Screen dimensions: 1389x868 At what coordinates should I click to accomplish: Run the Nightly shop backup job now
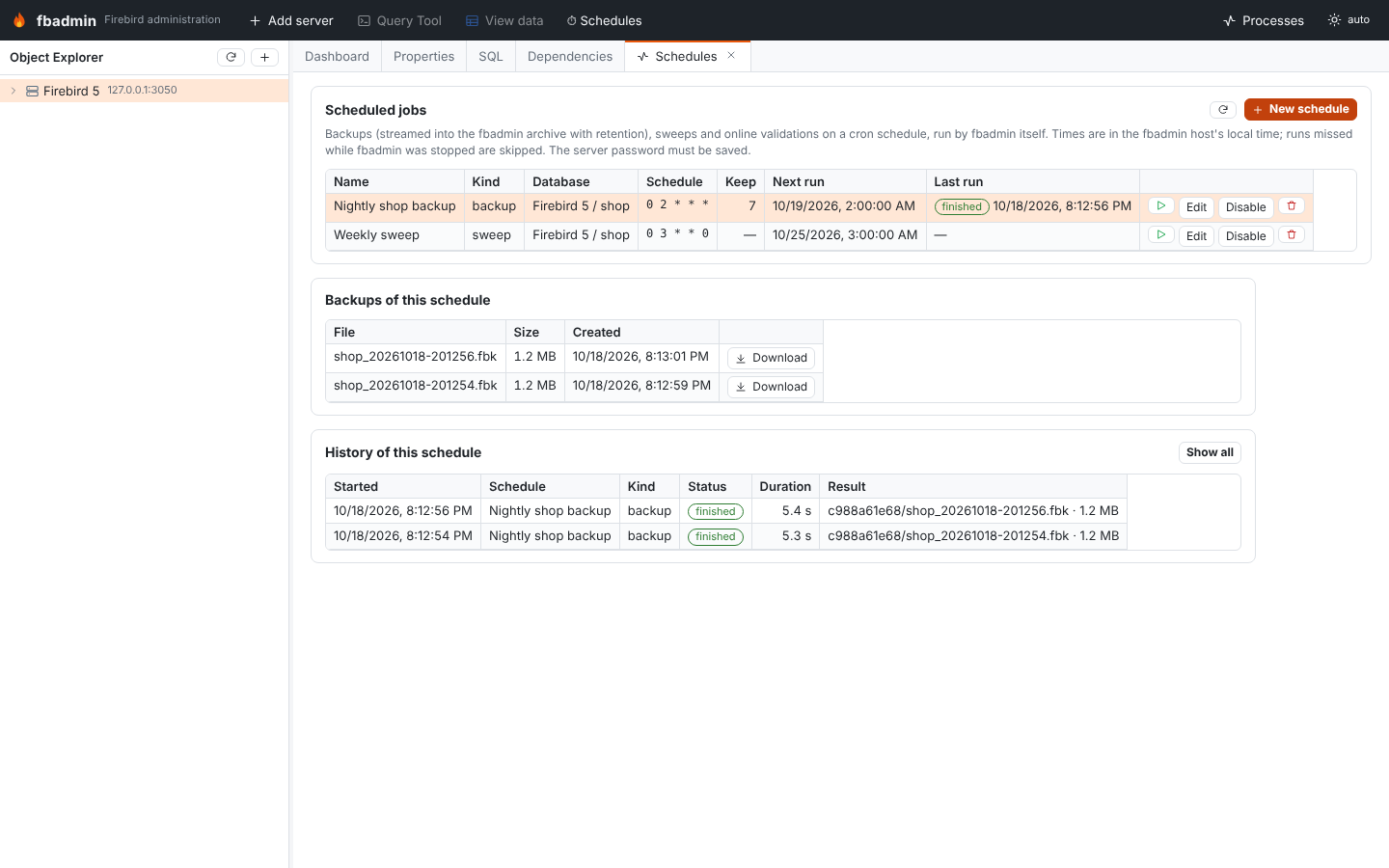1160,206
